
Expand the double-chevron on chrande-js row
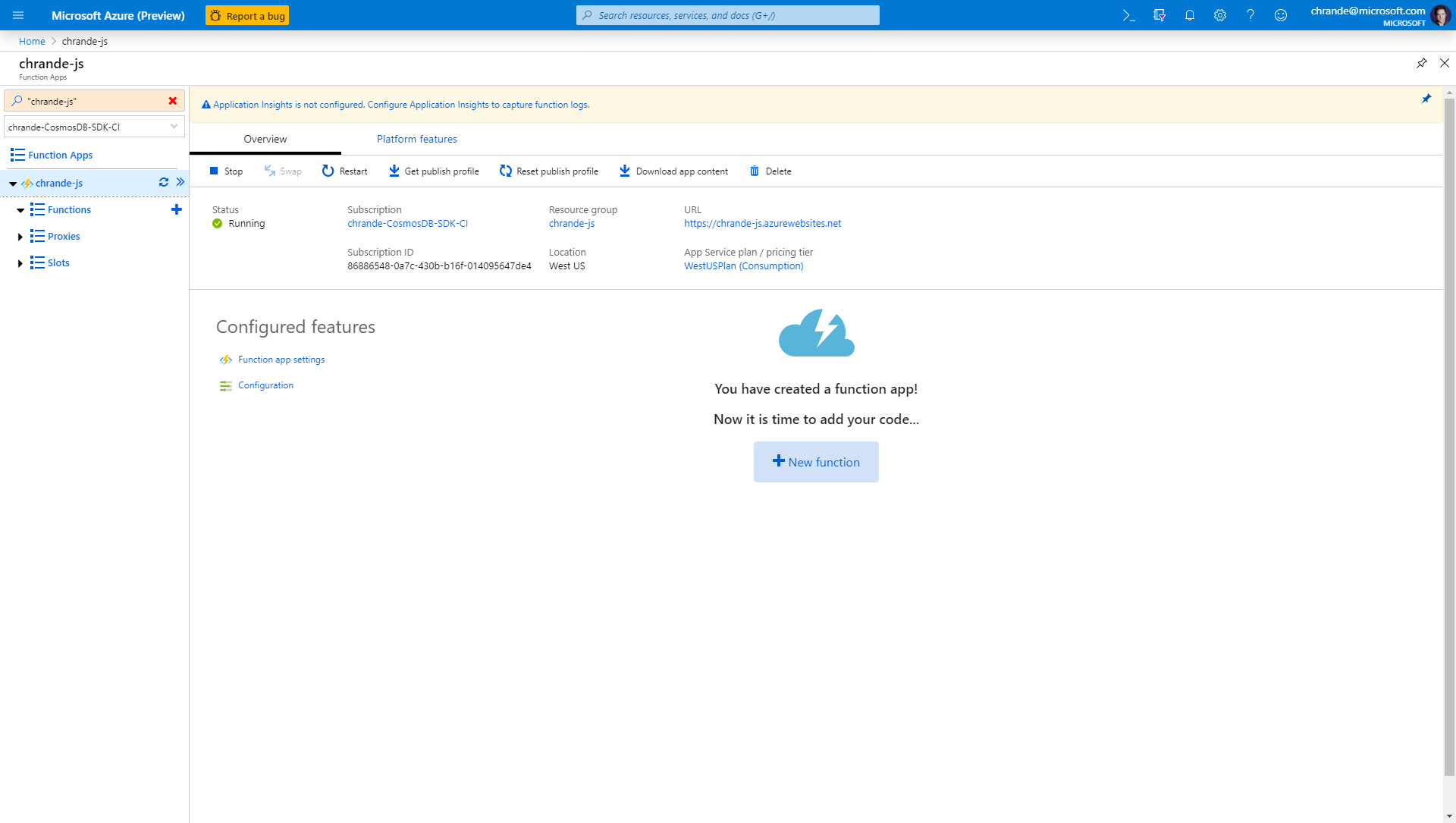[x=180, y=182]
